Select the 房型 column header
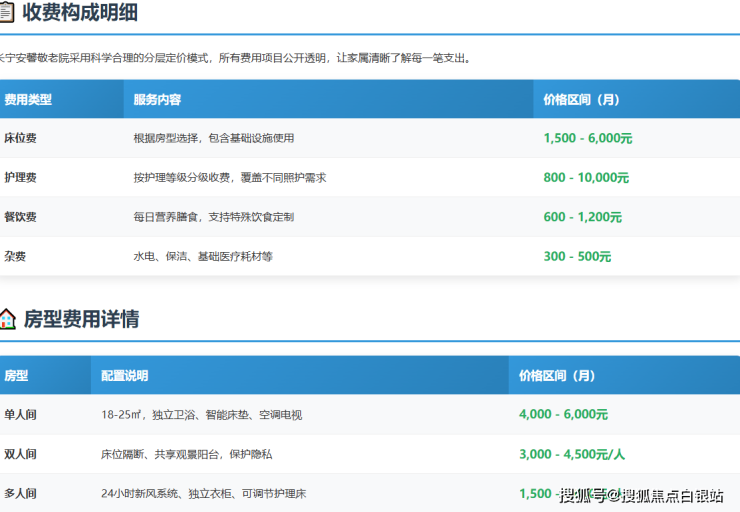The image size is (740, 512). pyautogui.click(x=17, y=376)
